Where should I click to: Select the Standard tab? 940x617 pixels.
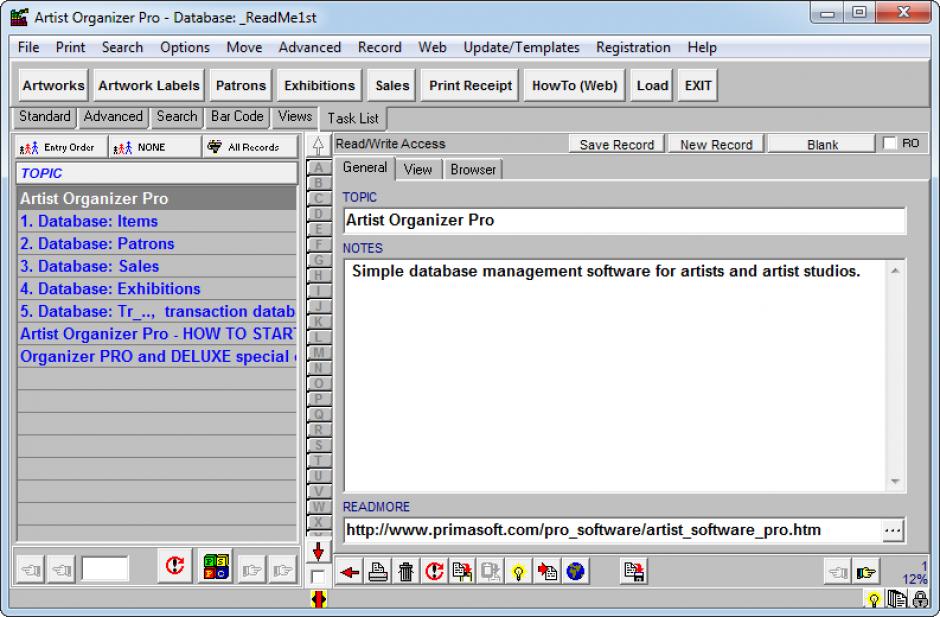44,116
